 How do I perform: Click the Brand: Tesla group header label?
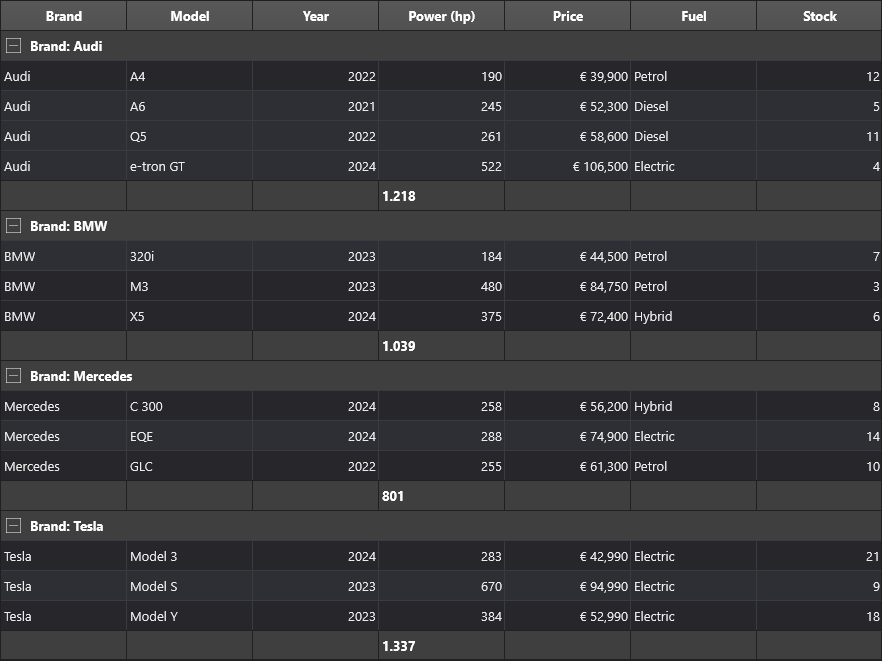(x=66, y=526)
